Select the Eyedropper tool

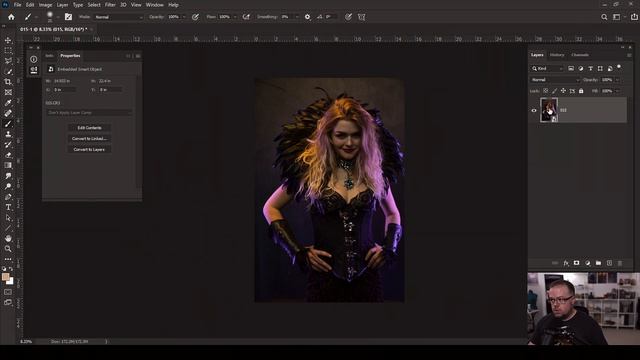click(x=8, y=103)
